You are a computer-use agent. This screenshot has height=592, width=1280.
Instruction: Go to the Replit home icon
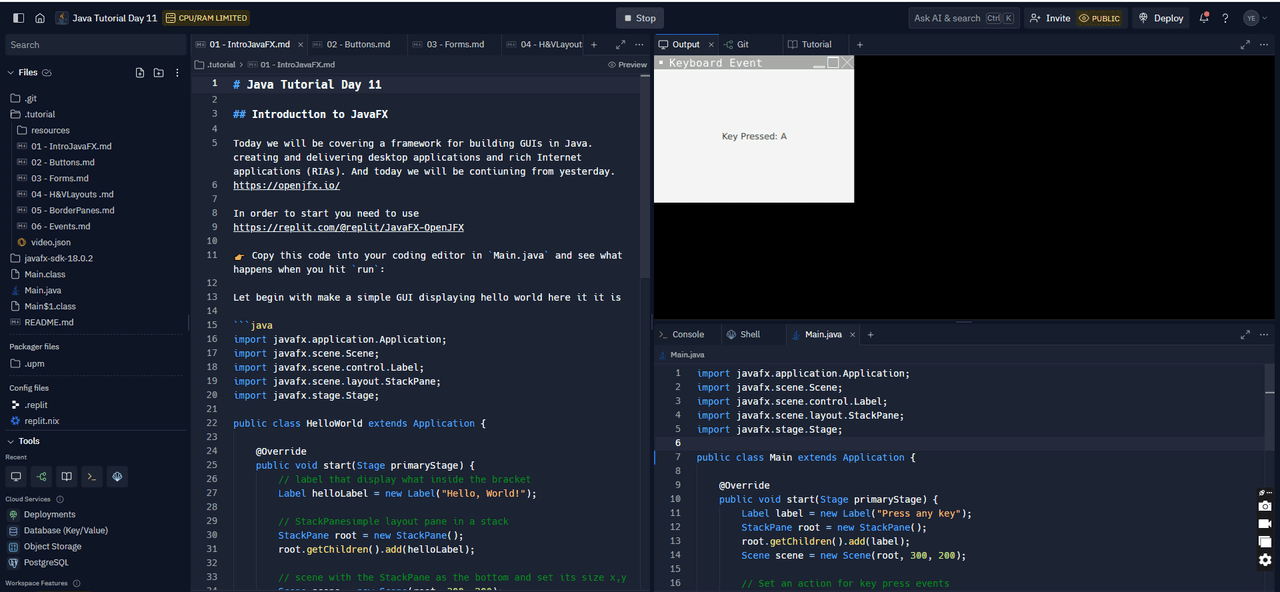tap(40, 18)
